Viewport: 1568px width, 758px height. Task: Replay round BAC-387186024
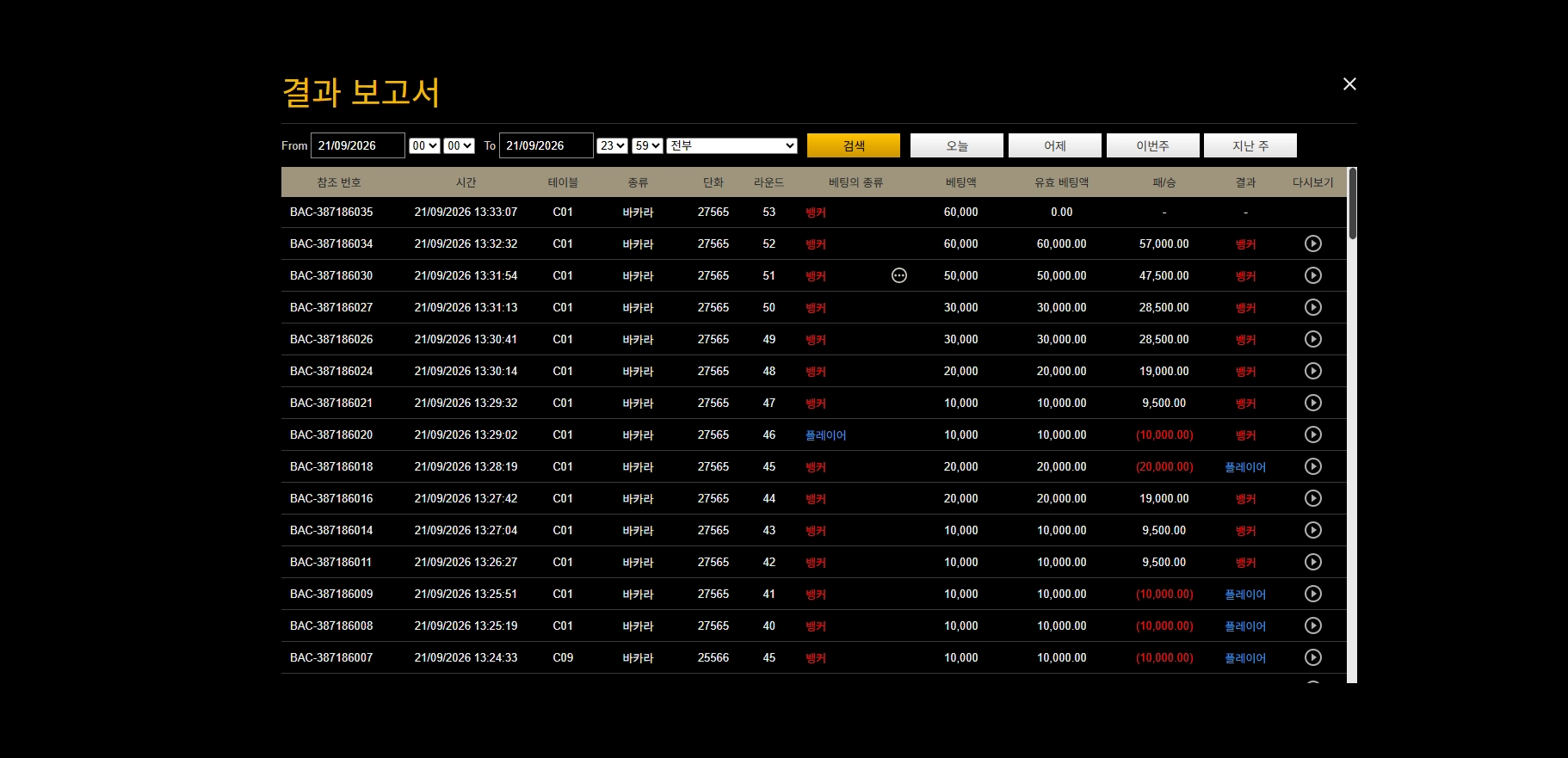1312,371
